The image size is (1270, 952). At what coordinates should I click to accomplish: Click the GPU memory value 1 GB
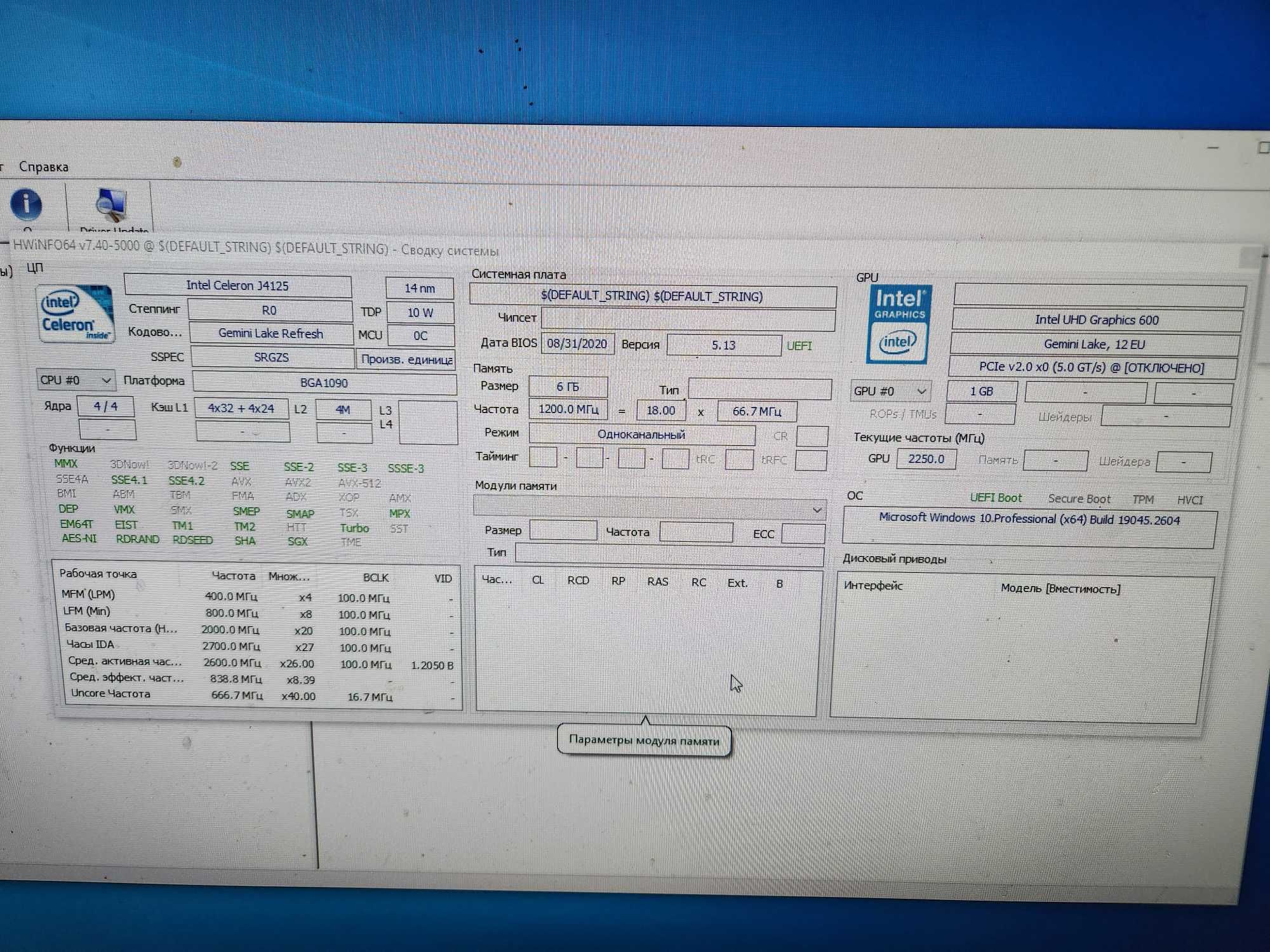click(x=982, y=392)
